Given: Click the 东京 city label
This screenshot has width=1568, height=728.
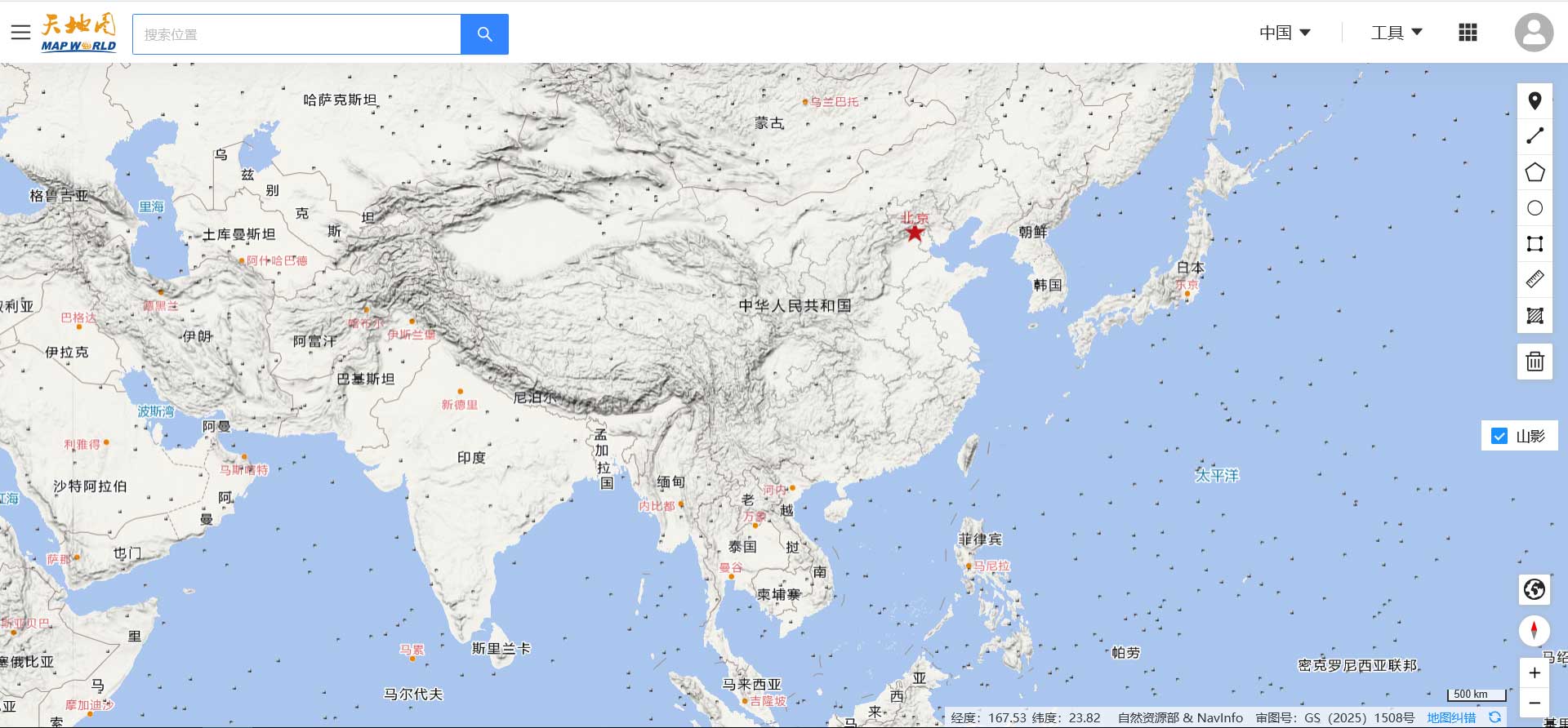Looking at the screenshot, I should click(1187, 285).
